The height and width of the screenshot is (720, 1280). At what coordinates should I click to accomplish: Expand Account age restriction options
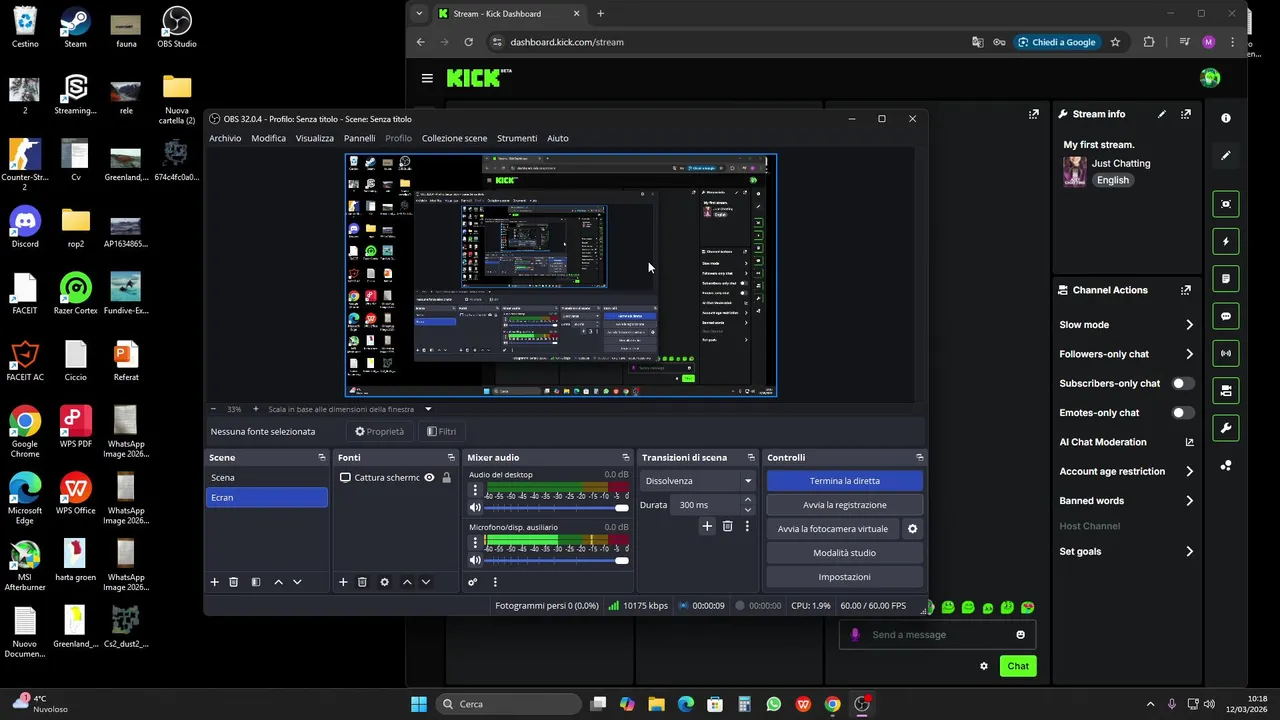pyautogui.click(x=1189, y=471)
